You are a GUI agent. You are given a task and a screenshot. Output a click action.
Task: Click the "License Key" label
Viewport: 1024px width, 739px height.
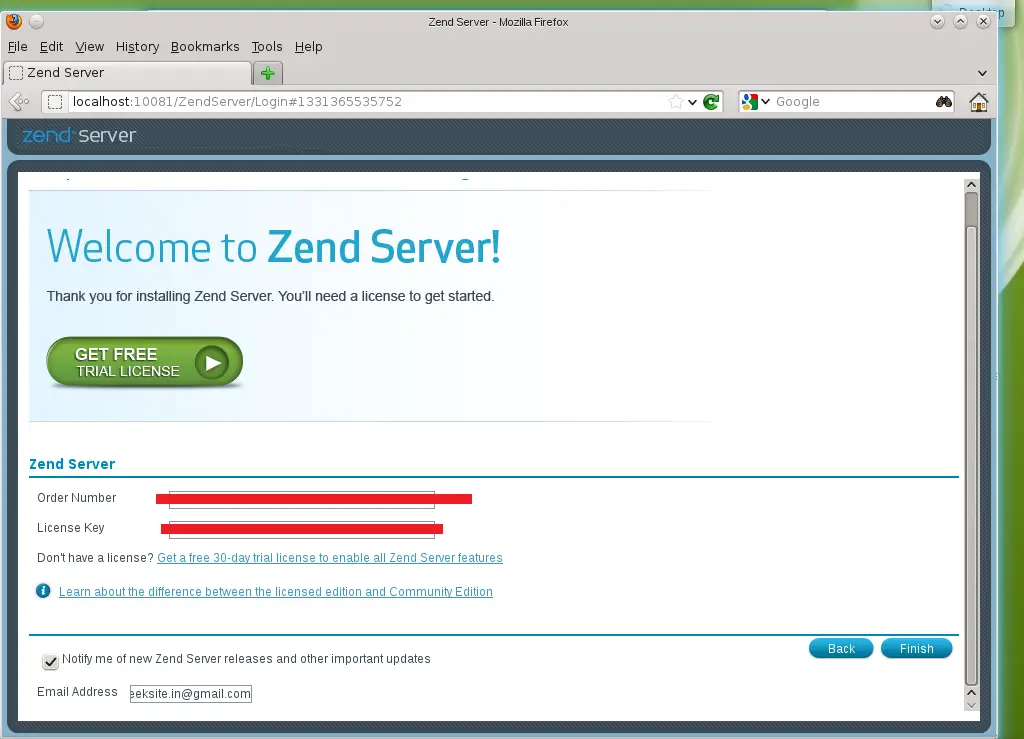[71, 527]
